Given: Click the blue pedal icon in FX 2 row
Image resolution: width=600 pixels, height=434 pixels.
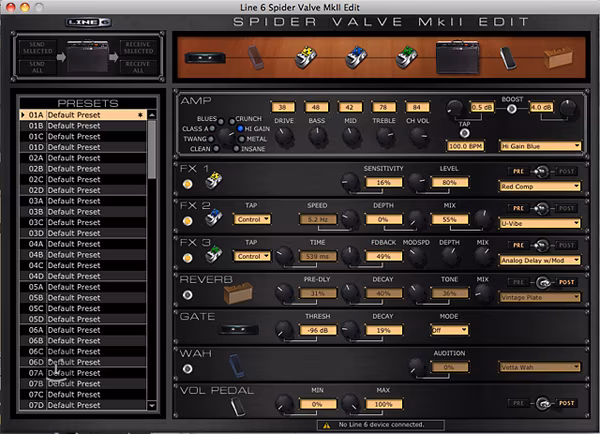Looking at the screenshot, I should point(214,217).
